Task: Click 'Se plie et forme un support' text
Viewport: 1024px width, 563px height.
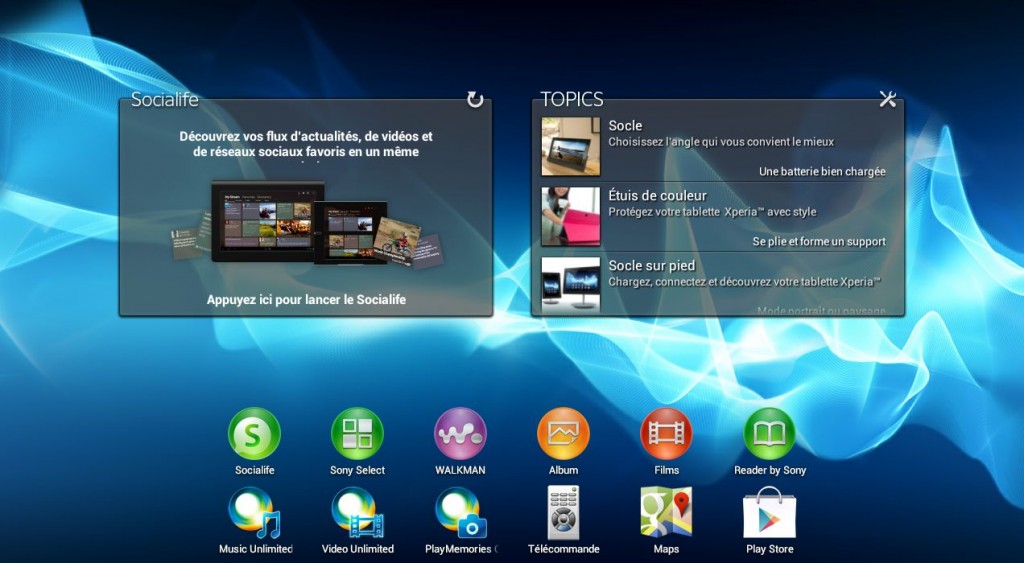Action: (x=819, y=242)
